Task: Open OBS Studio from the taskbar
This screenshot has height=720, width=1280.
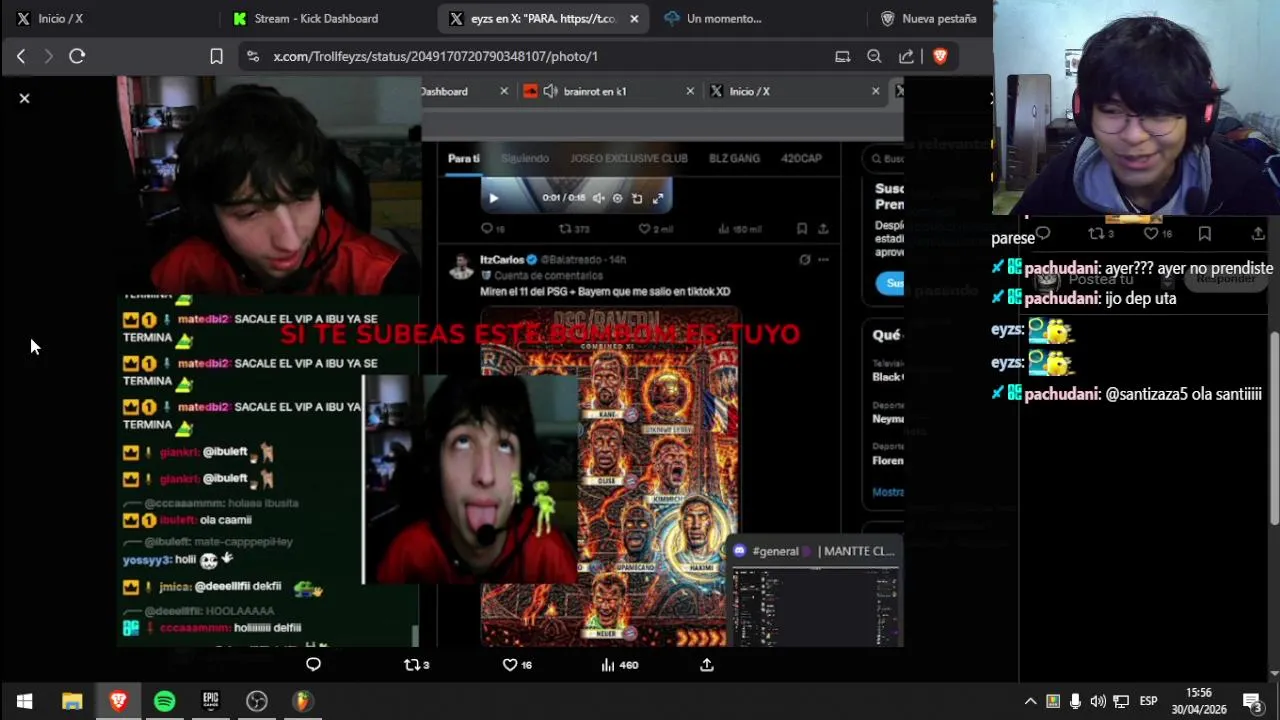Action: coord(257,701)
